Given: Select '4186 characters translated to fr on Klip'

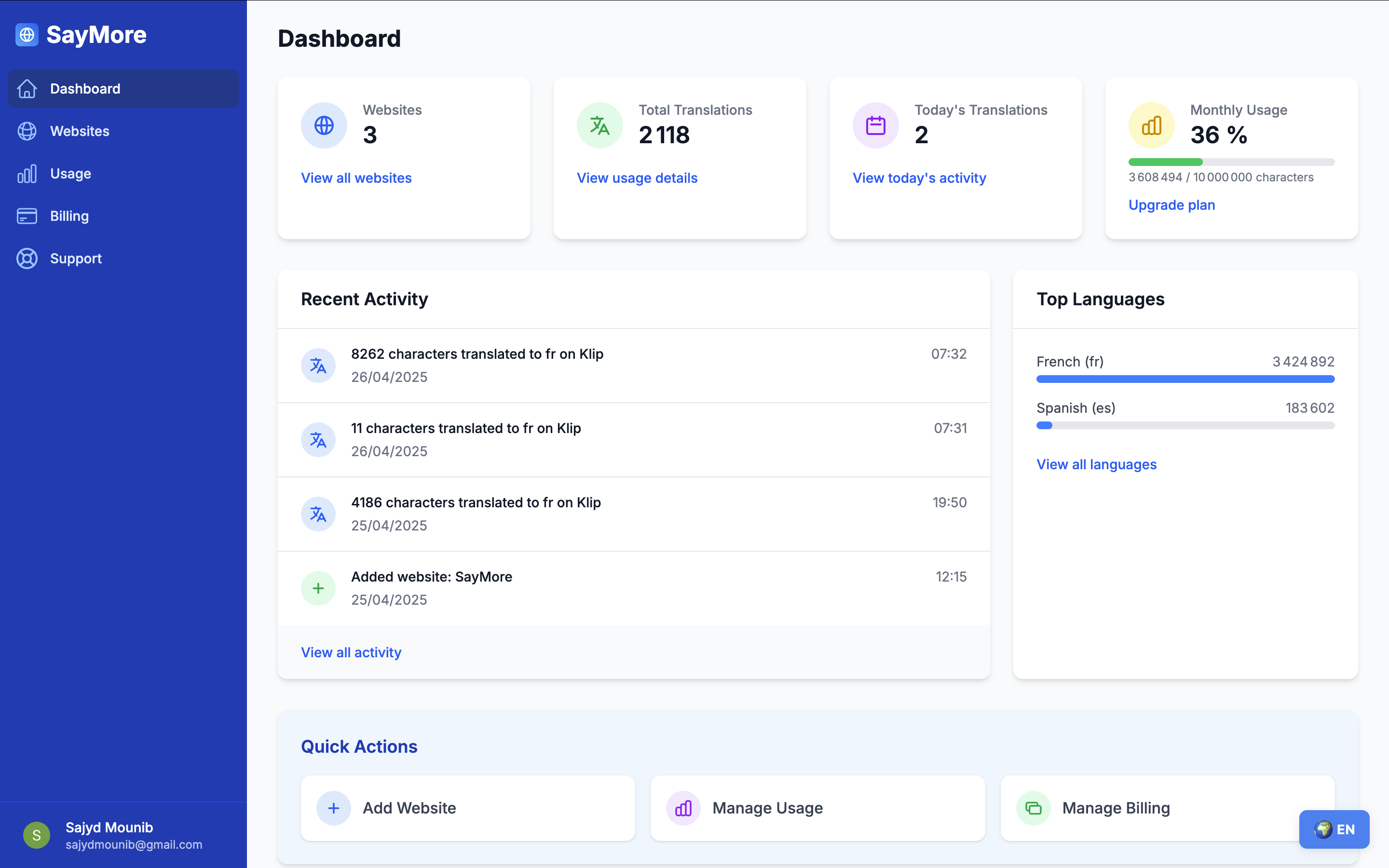Looking at the screenshot, I should (x=476, y=502).
